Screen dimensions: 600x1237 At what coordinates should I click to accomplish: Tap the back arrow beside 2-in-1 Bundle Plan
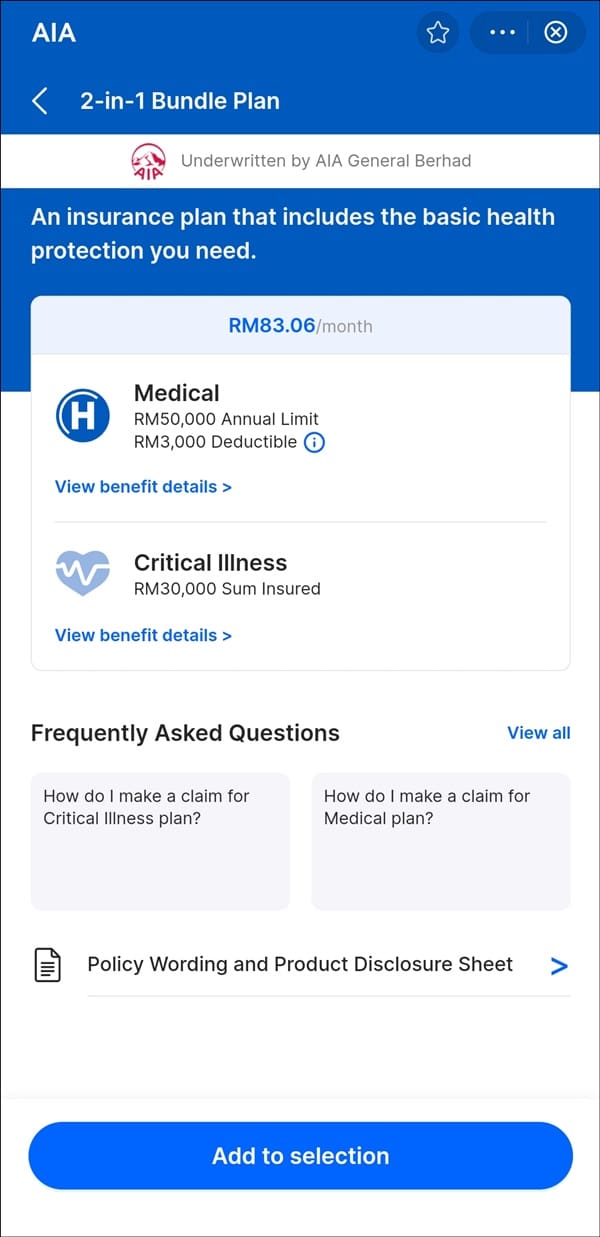(38, 101)
